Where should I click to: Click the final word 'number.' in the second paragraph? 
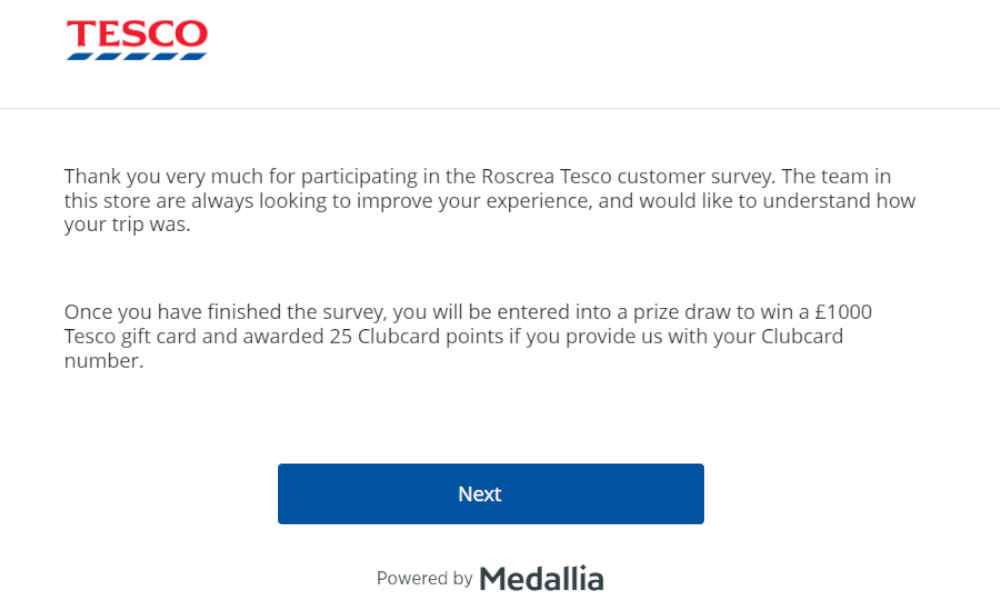click(x=104, y=361)
